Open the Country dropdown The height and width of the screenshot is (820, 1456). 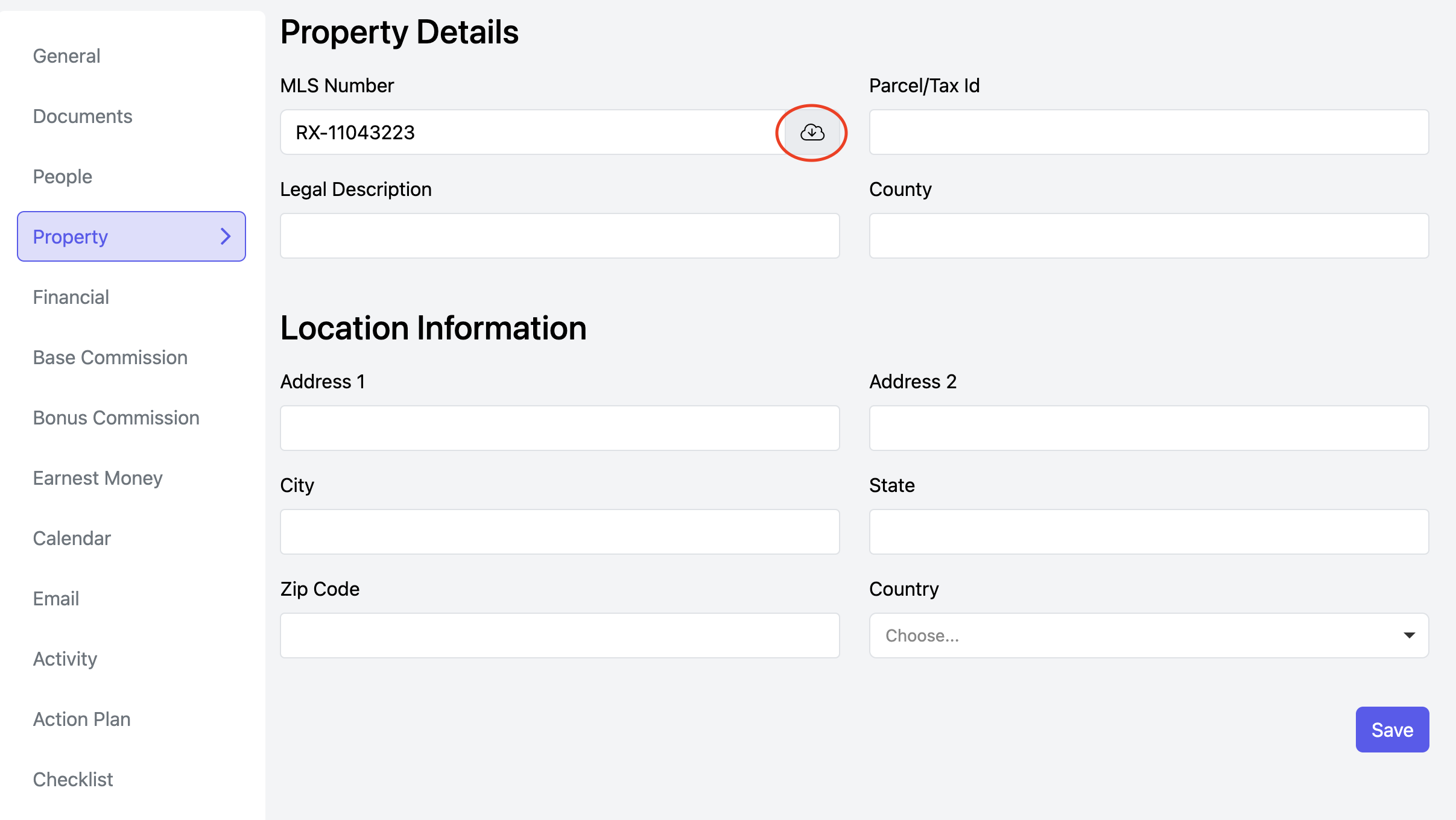[1148, 635]
